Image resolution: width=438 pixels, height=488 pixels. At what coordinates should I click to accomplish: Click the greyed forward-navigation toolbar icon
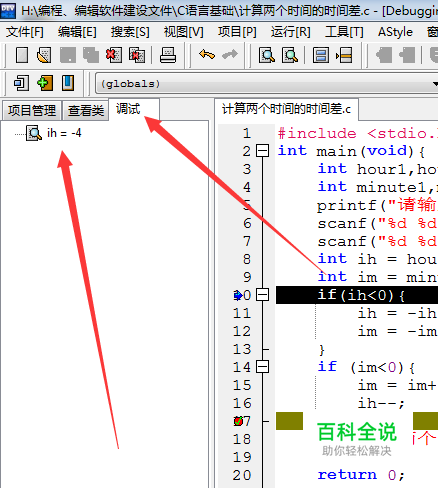pos(407,55)
